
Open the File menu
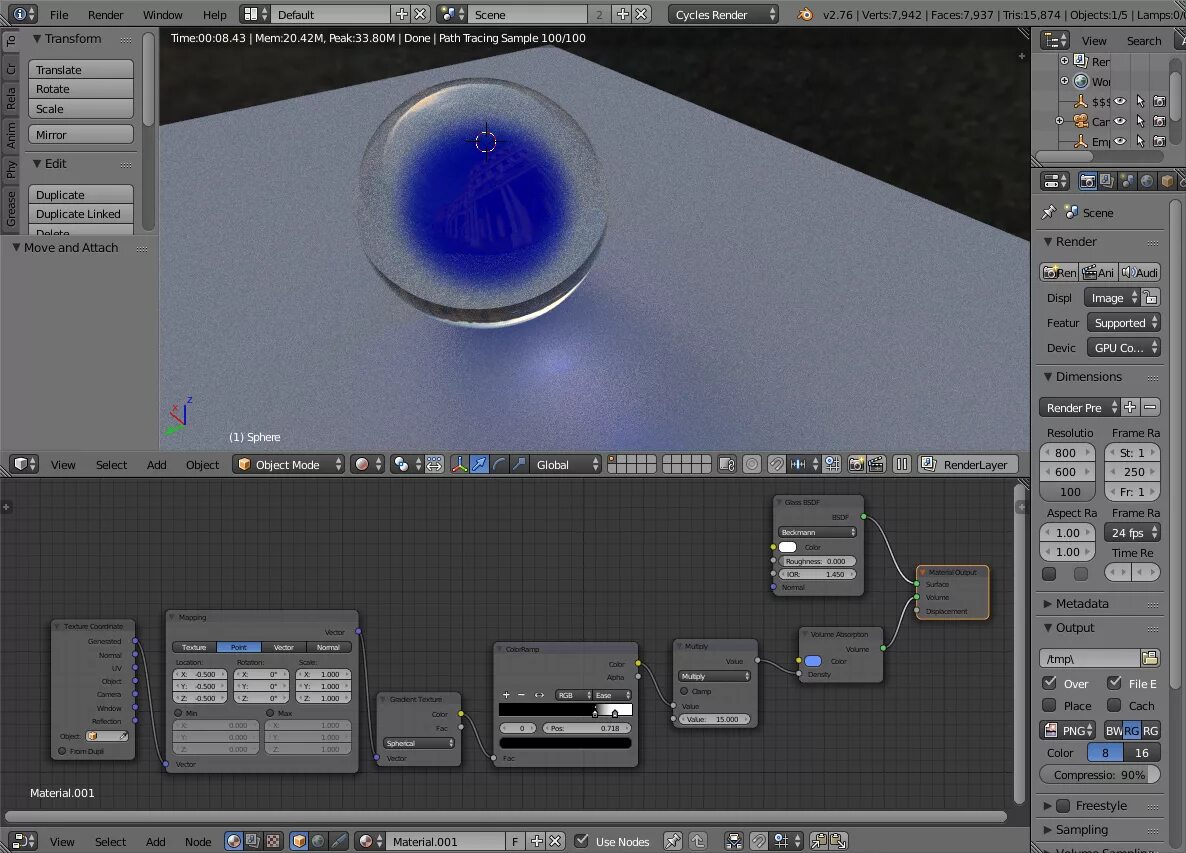pos(59,14)
